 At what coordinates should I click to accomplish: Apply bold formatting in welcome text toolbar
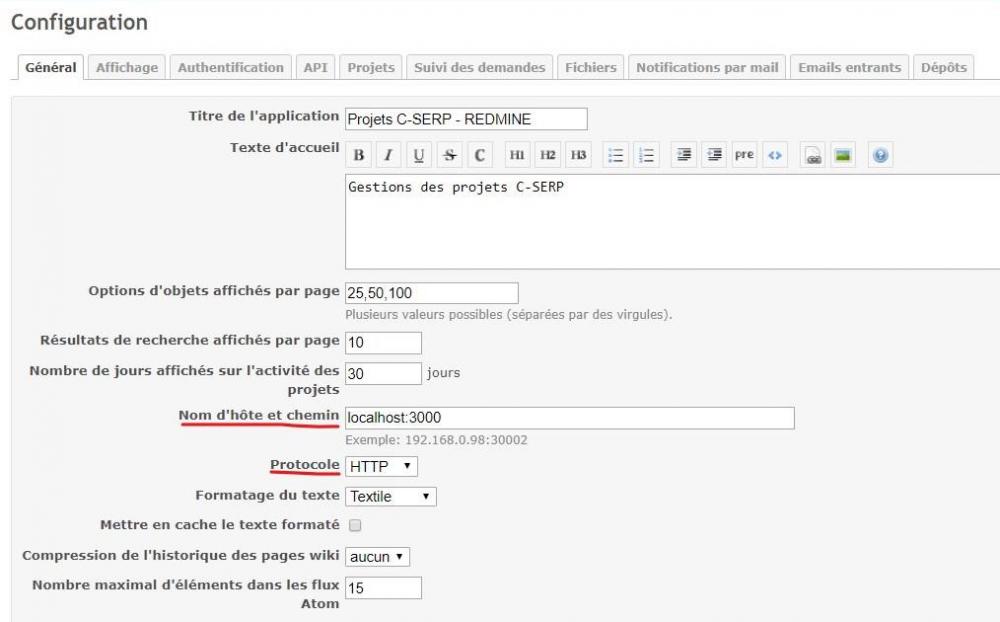(x=359, y=155)
